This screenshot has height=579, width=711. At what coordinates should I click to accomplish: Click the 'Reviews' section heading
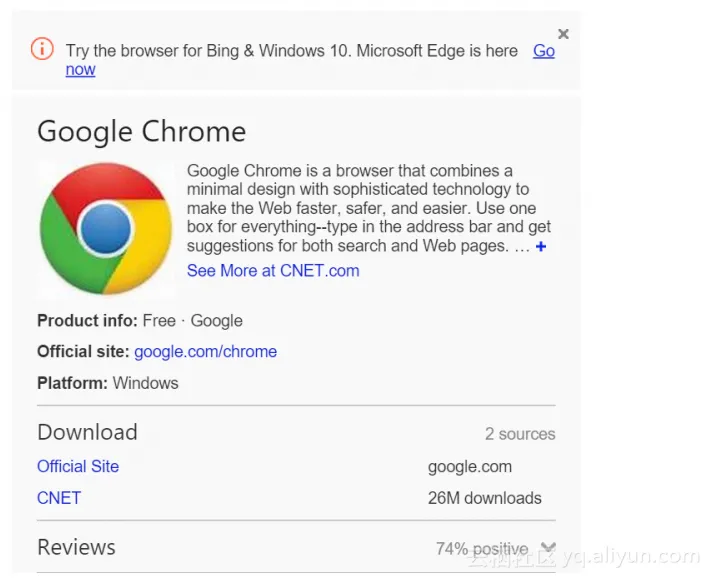pyautogui.click(x=76, y=547)
